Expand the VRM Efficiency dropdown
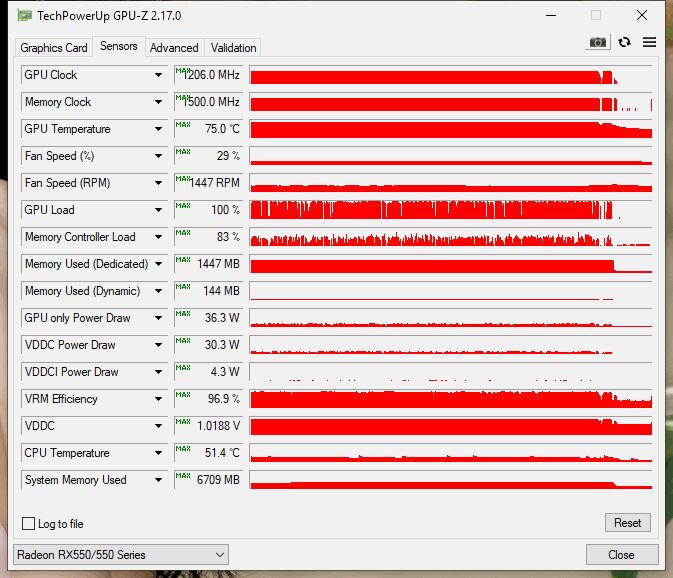The height and width of the screenshot is (578, 673). tap(158, 399)
